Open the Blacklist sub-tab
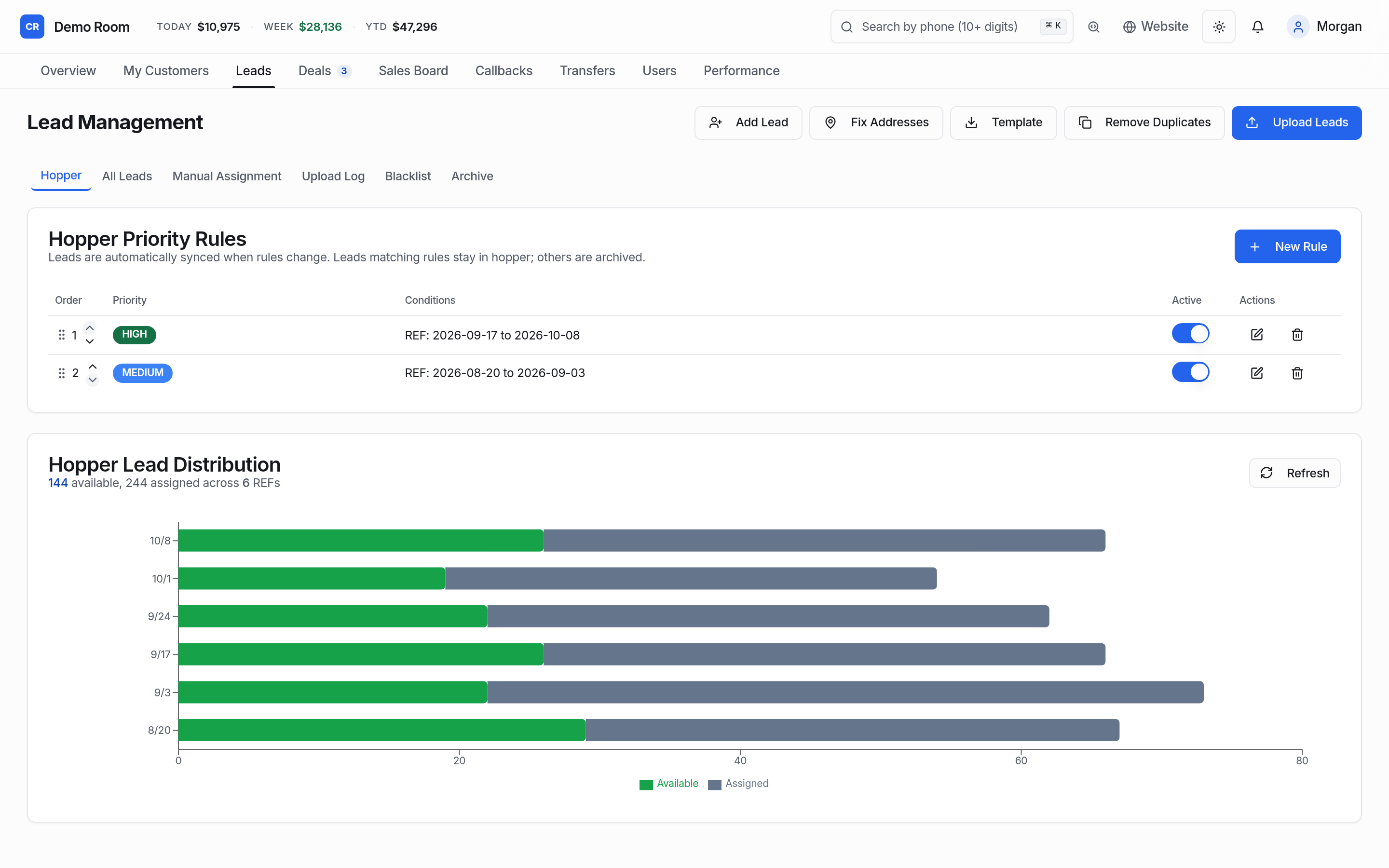The height and width of the screenshot is (868, 1389). [x=408, y=176]
